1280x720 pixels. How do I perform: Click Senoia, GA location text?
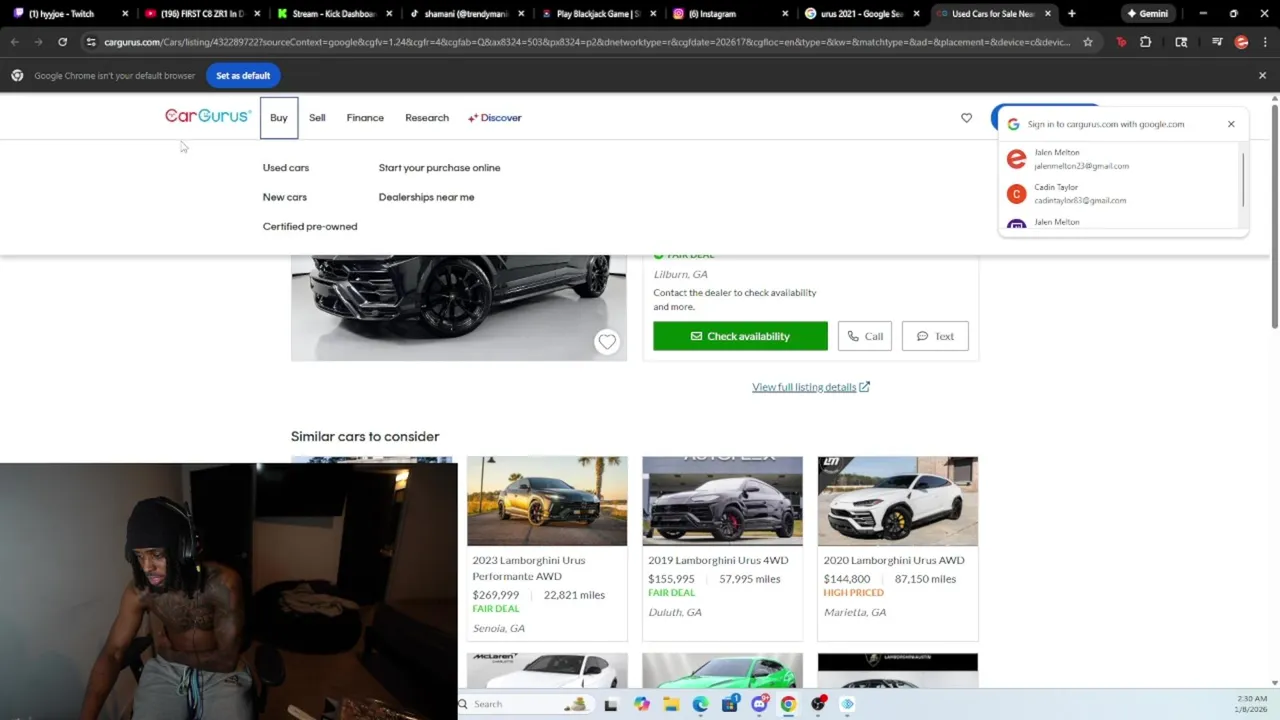[x=498, y=628]
